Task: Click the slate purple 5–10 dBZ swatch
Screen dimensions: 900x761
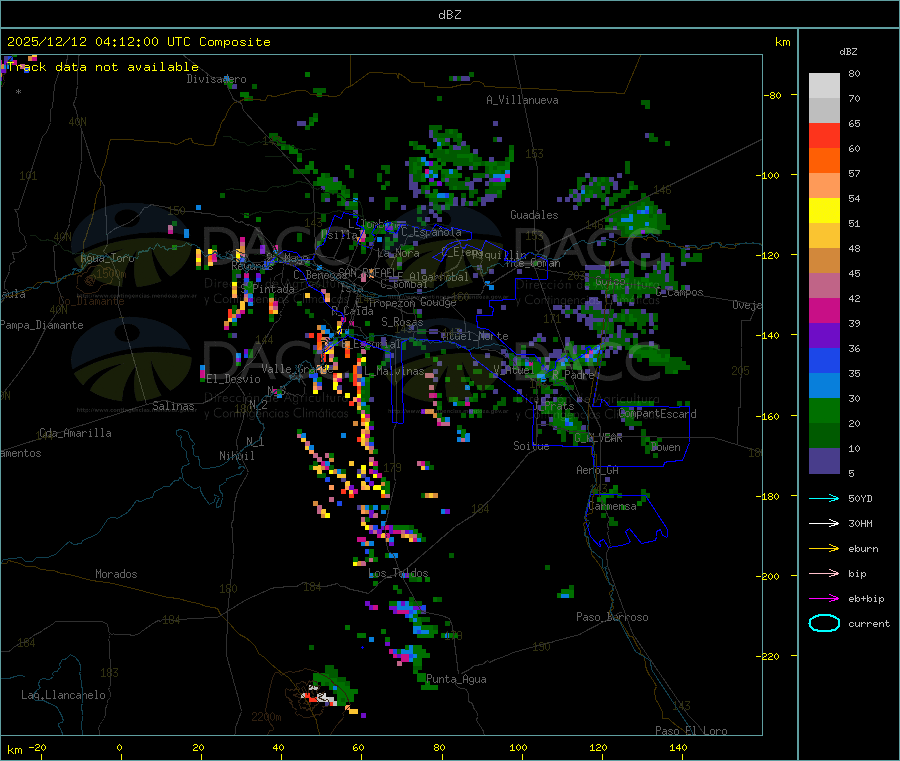Action: 824,461
